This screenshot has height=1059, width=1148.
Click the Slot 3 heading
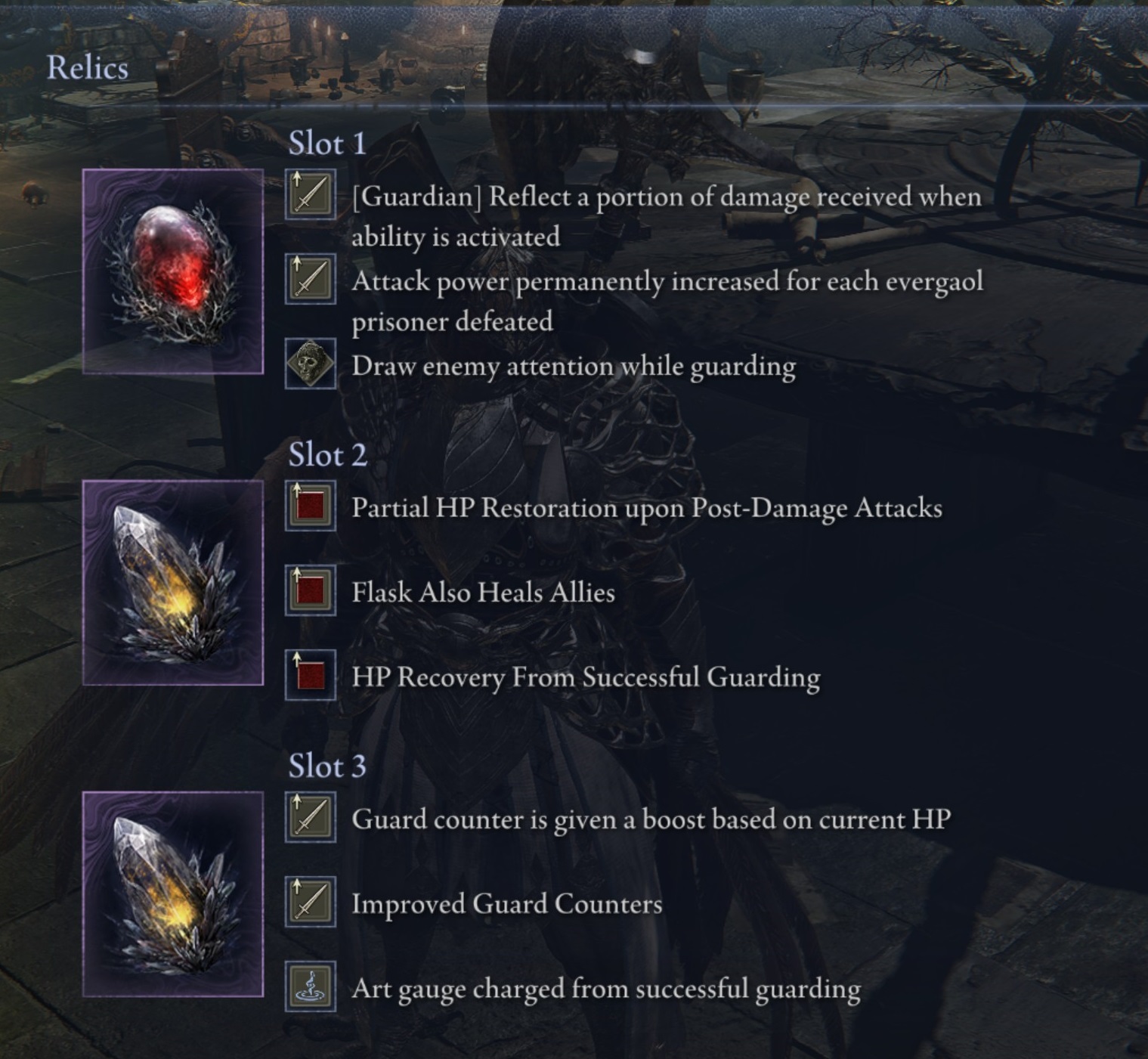(x=327, y=766)
